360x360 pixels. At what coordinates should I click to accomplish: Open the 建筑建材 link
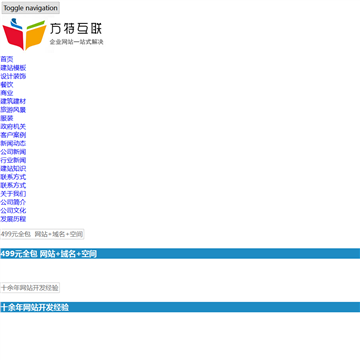(x=13, y=101)
